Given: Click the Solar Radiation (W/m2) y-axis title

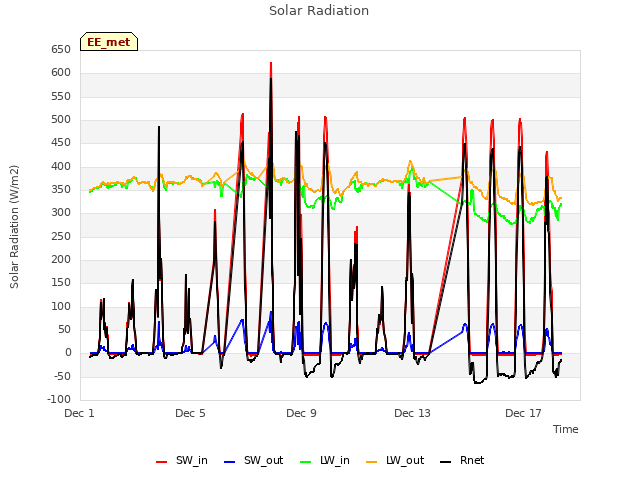Looking at the screenshot, I should pos(14,227).
